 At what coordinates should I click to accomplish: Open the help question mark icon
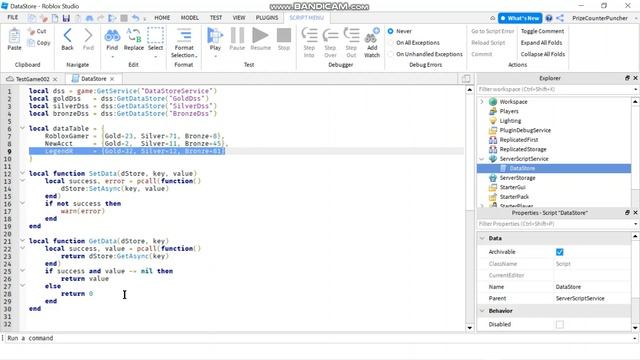pos(549,18)
